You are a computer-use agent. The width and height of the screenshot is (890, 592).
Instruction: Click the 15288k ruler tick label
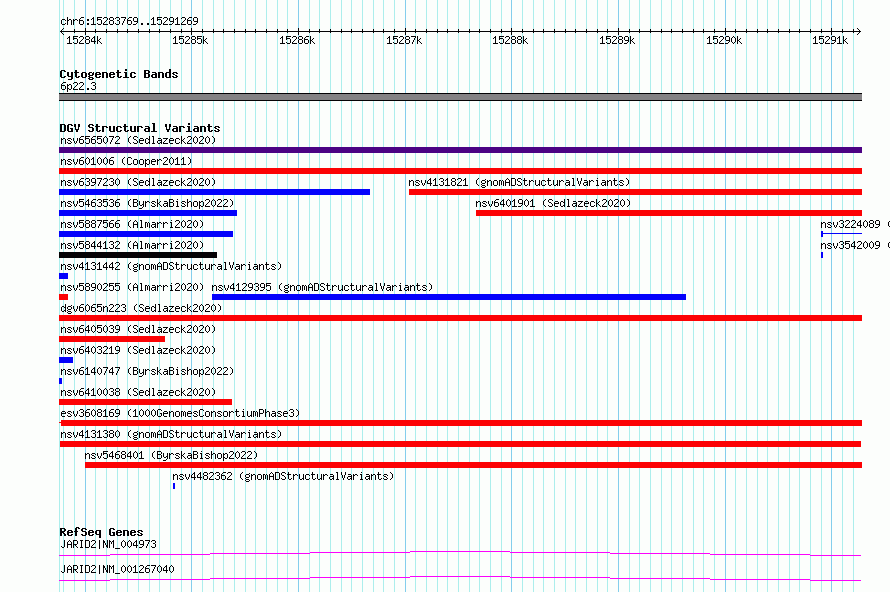510,40
